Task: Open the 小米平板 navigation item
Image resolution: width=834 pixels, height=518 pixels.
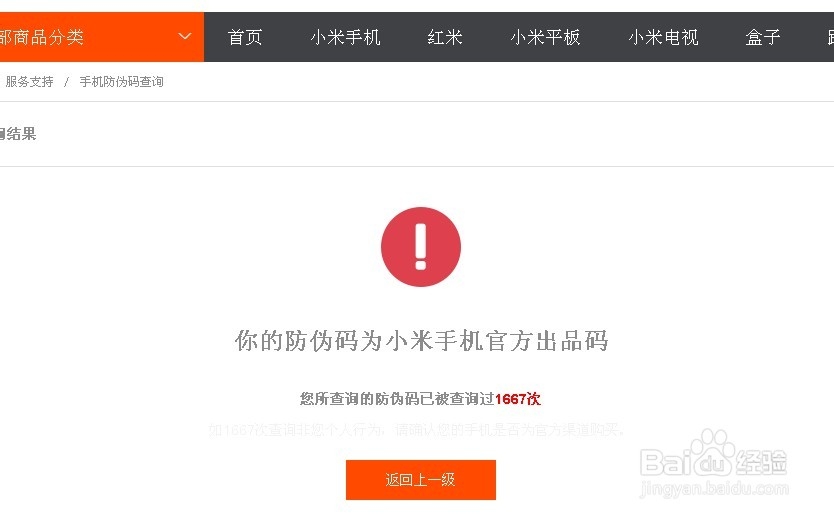Action: coord(545,37)
